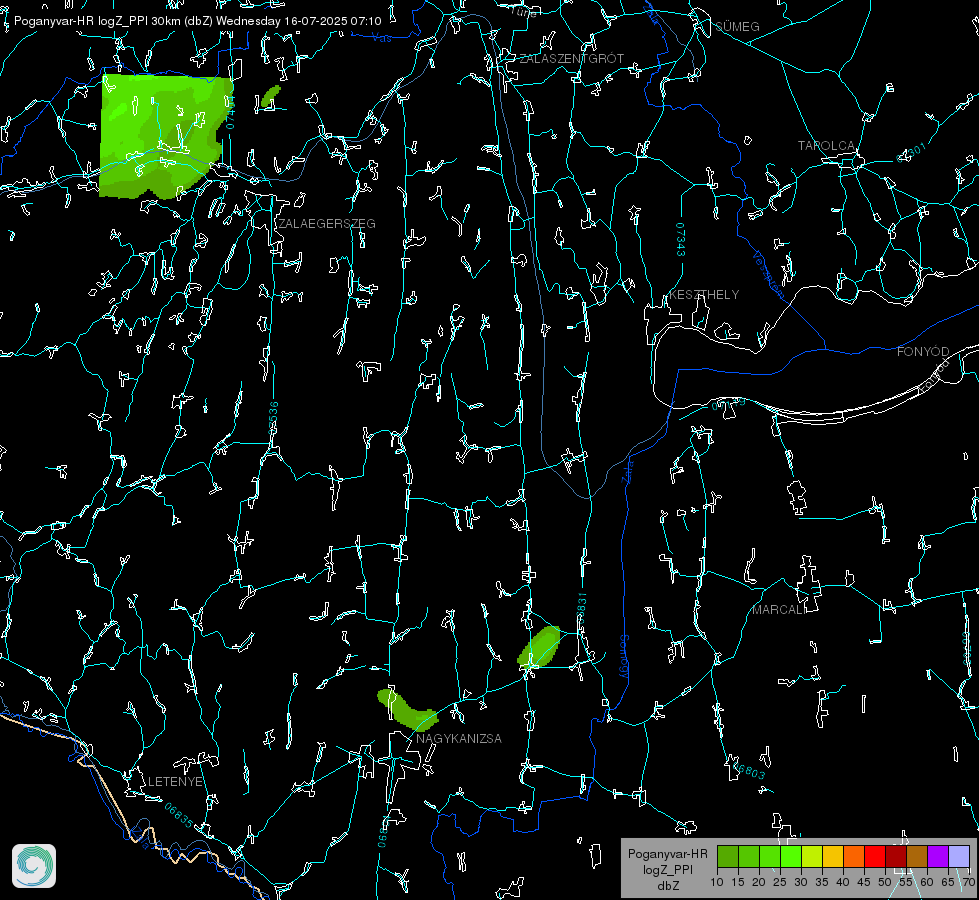Click the 06835 road number label near Letenye
Screen dimensions: 979x900
(179, 815)
